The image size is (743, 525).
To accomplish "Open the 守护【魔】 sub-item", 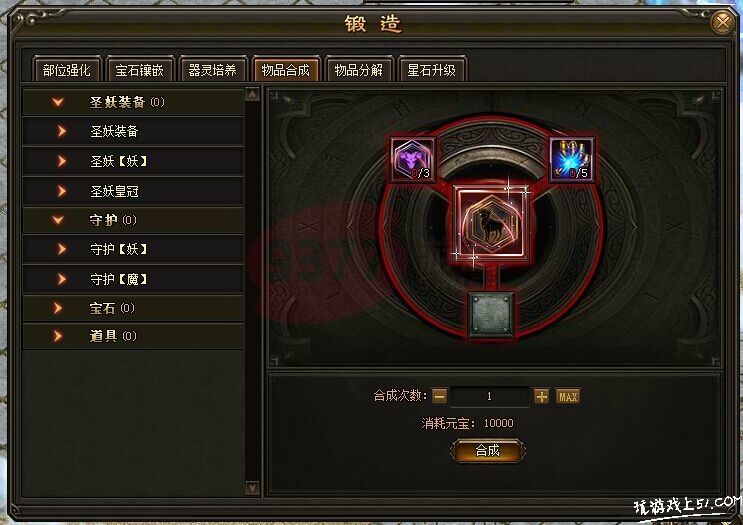I will [133, 279].
